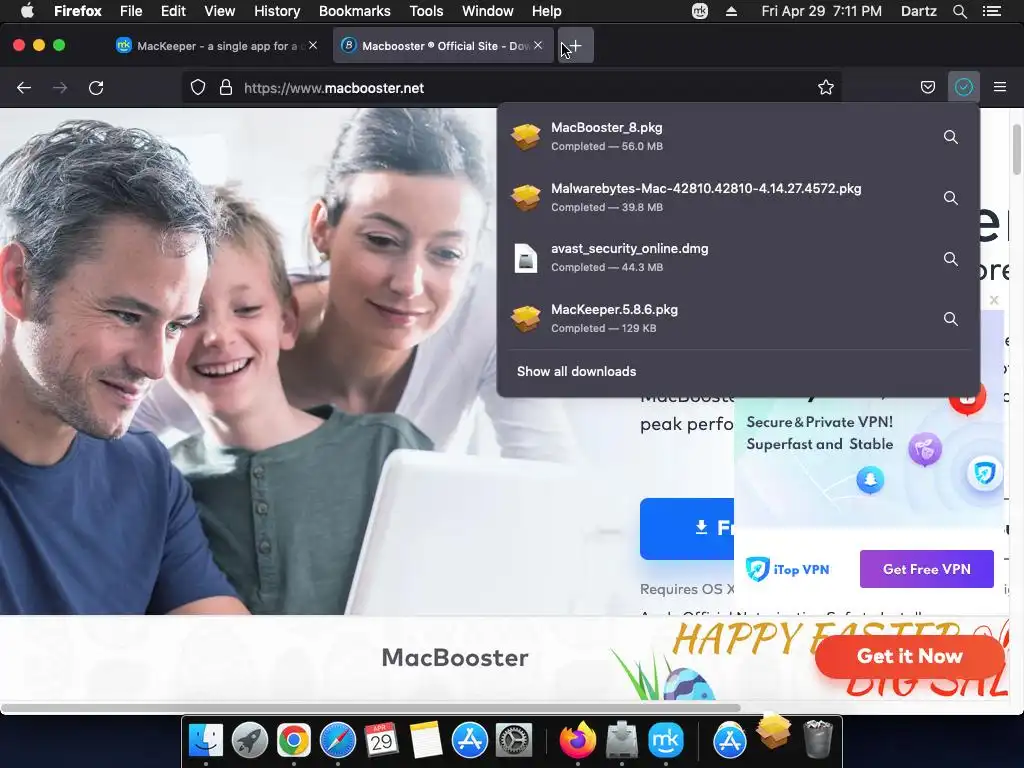Open the Firefox app menu
The image size is (1024, 768).
click(78, 11)
